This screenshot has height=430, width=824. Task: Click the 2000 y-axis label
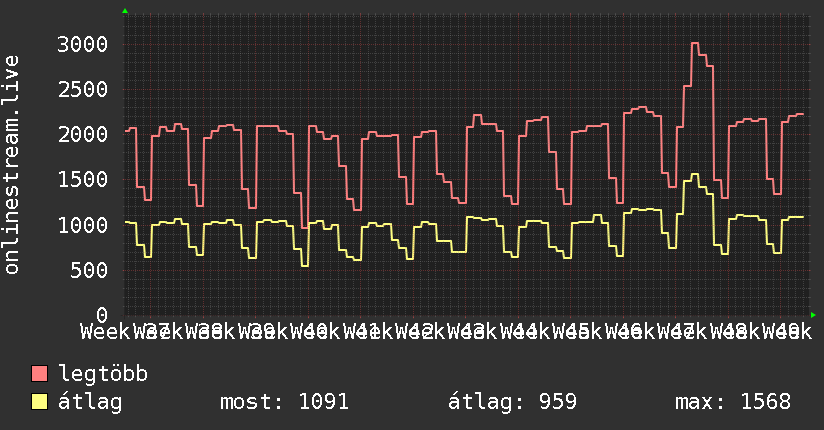[83, 135]
